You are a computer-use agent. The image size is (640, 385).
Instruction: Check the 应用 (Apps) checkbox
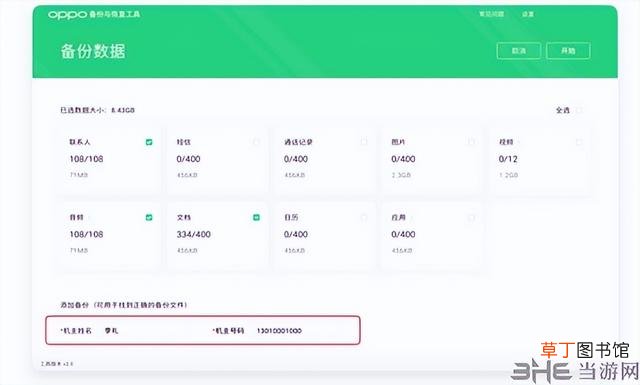point(471,218)
